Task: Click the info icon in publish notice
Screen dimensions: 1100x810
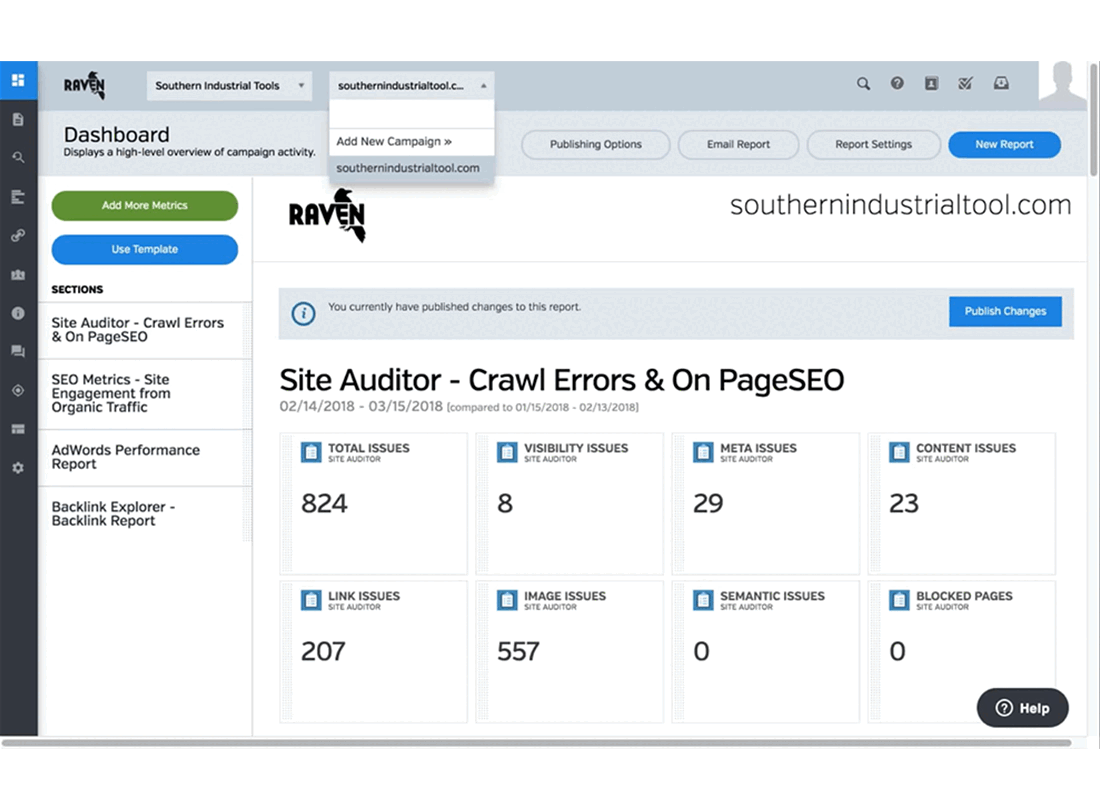Action: [x=304, y=313]
